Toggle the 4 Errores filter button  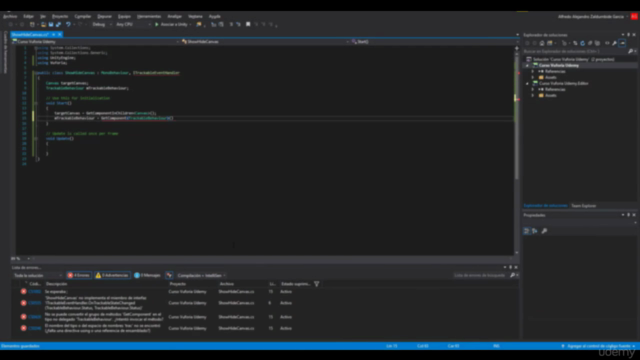click(79, 276)
